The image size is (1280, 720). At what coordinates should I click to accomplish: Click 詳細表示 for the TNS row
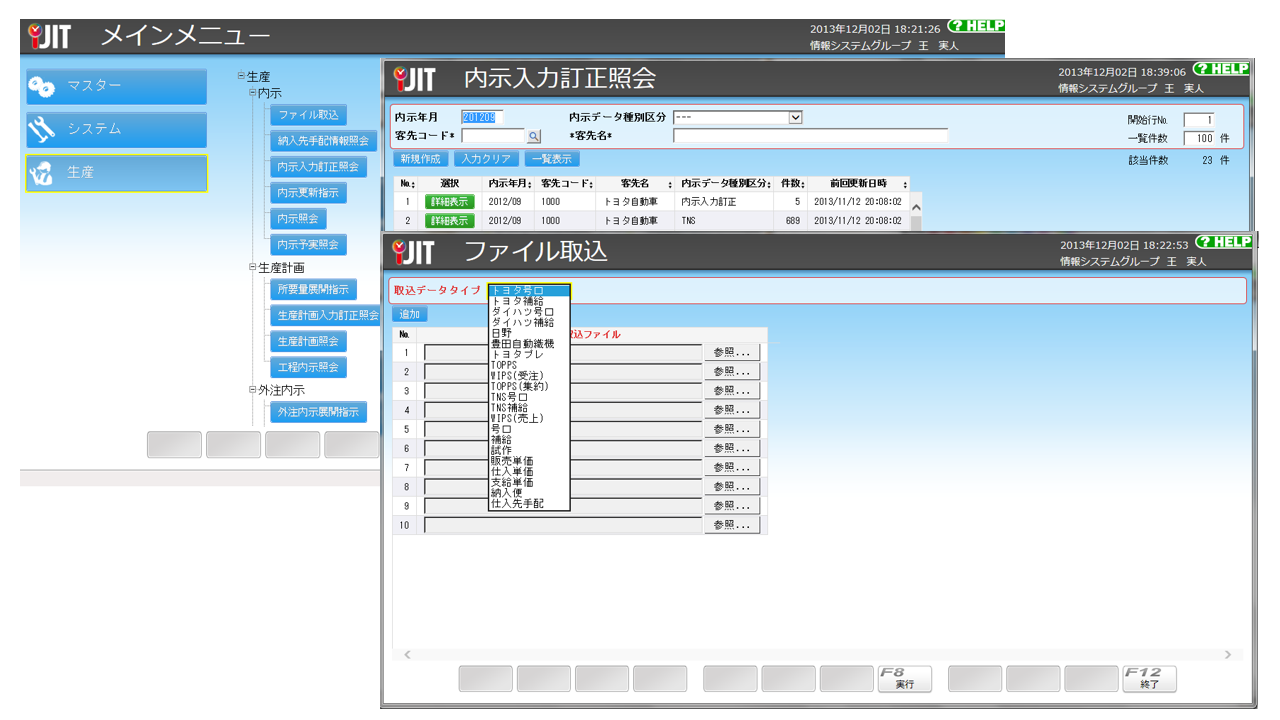tap(449, 221)
